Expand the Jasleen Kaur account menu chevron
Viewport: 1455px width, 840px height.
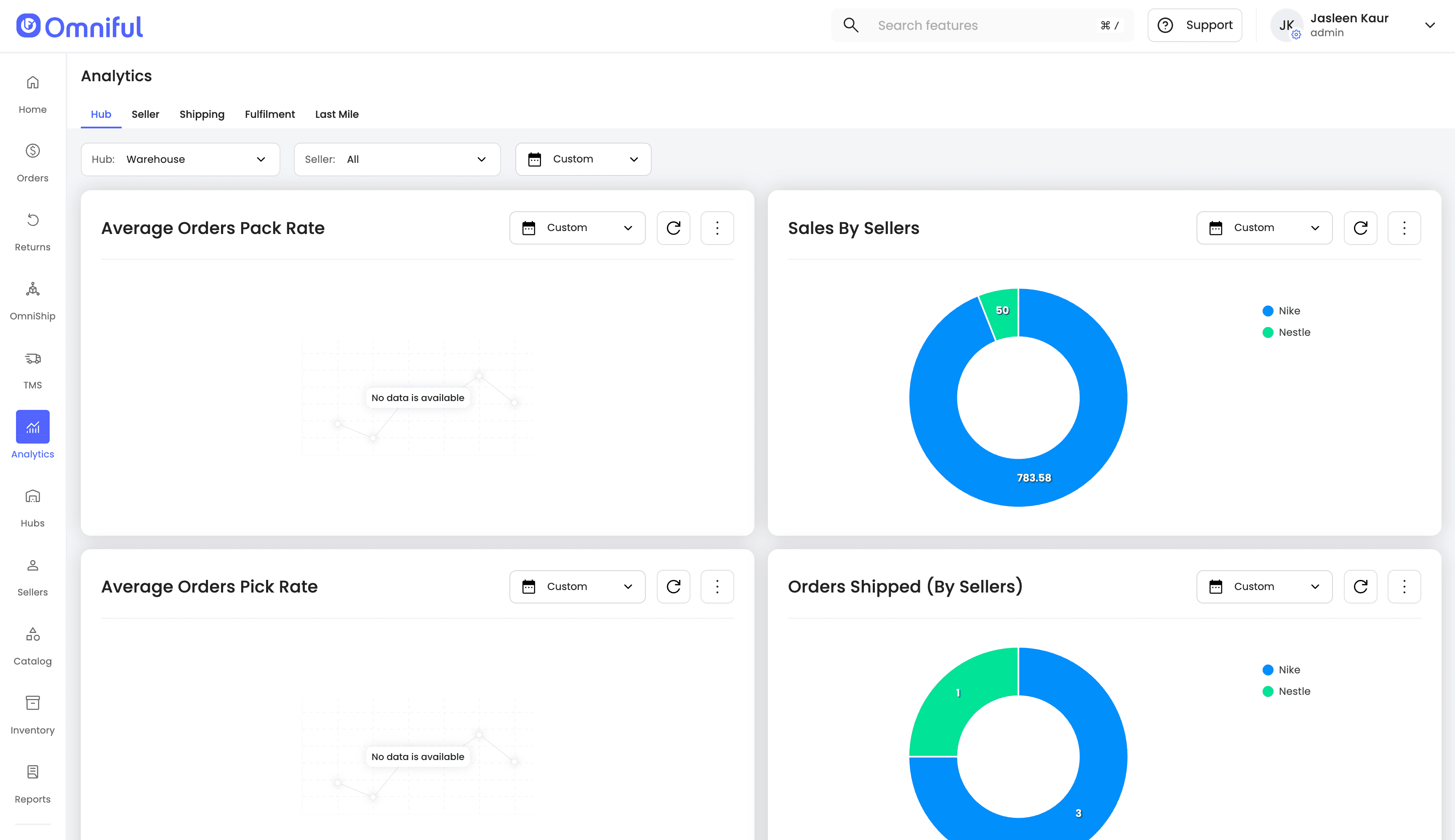(1430, 25)
